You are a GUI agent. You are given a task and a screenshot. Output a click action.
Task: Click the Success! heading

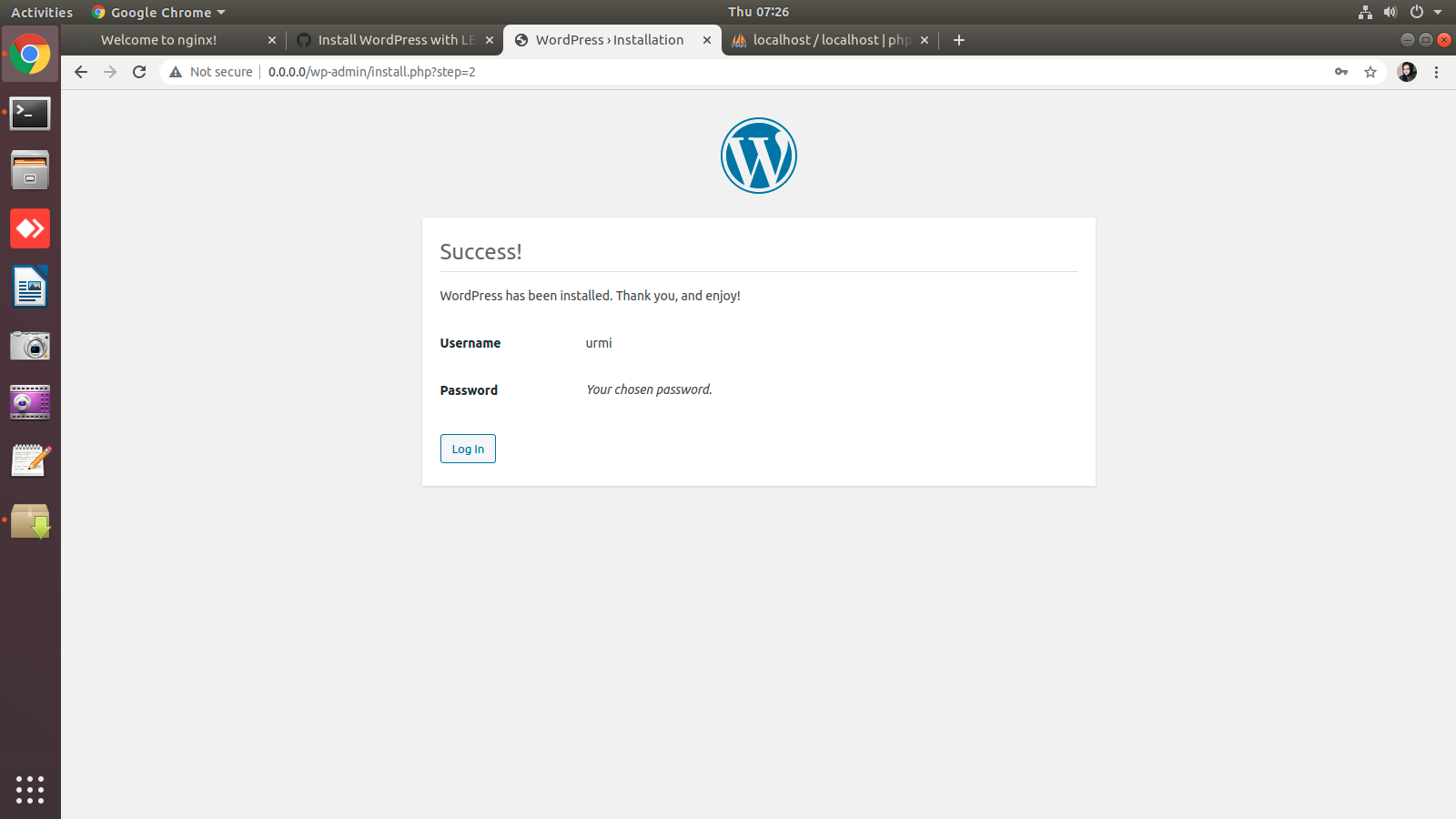click(480, 252)
